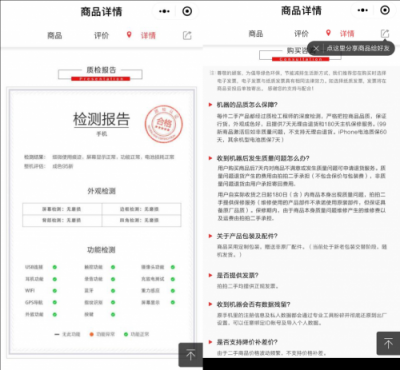Click the 检测报告 title in the report
Screen dimensions: 400x370
click(101, 119)
